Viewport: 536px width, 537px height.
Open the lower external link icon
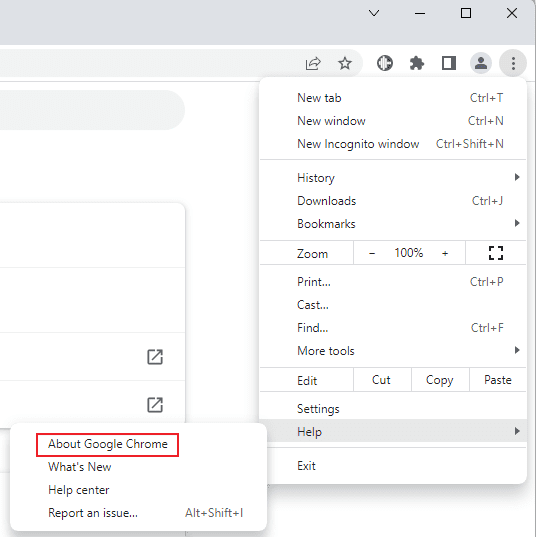tap(155, 405)
